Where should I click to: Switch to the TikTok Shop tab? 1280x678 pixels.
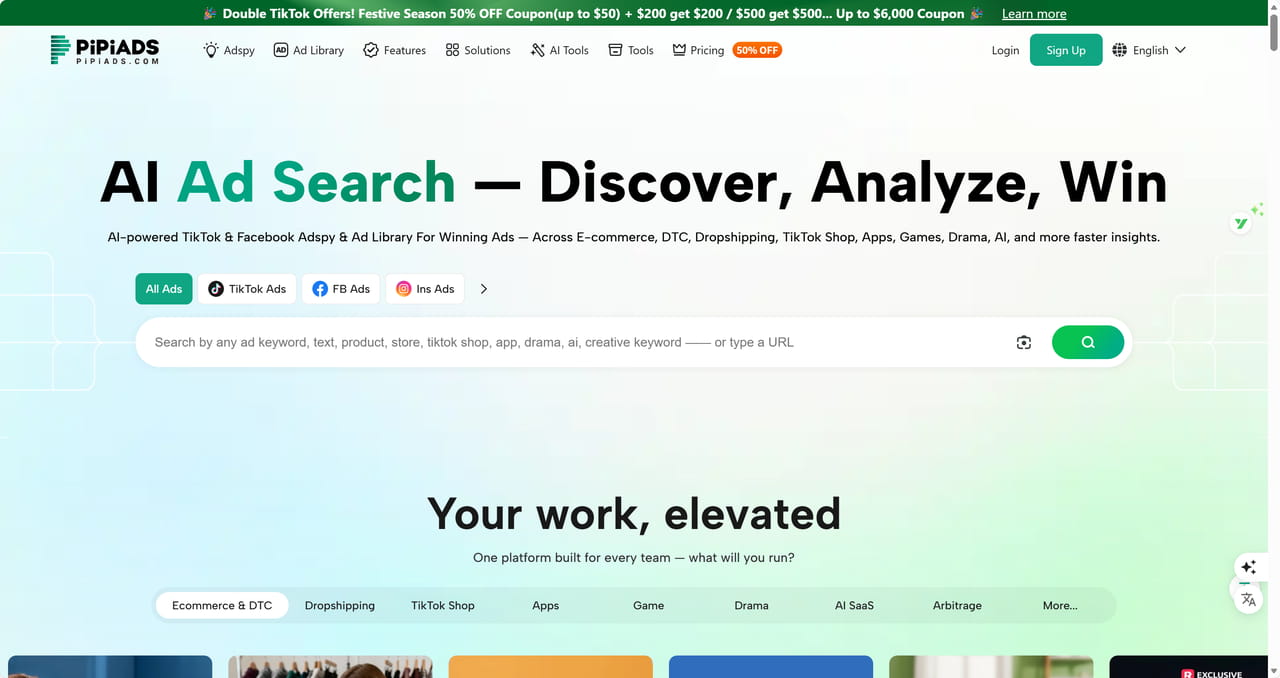pyautogui.click(x=443, y=605)
